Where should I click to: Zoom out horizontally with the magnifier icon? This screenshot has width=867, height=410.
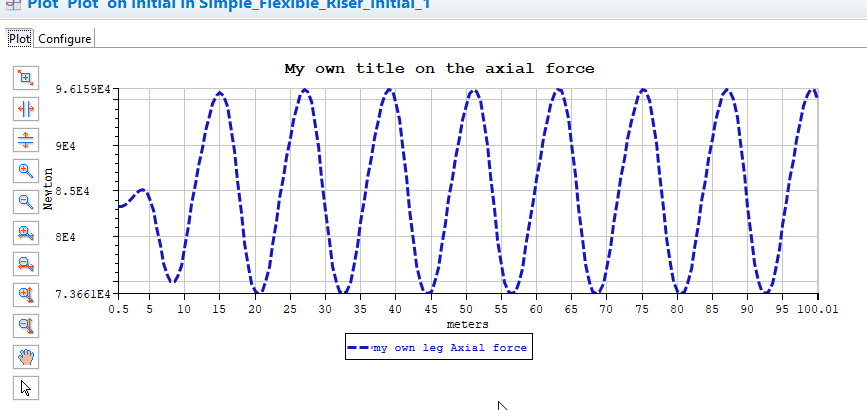[x=27, y=263]
